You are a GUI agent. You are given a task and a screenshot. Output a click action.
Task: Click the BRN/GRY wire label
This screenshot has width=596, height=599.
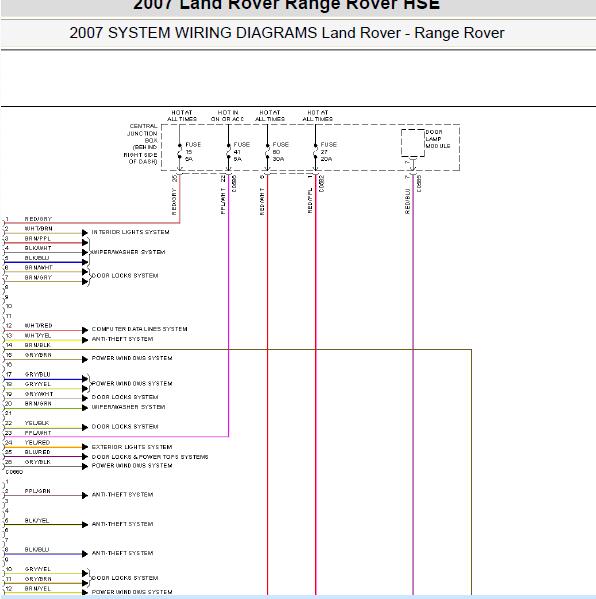tap(38, 277)
